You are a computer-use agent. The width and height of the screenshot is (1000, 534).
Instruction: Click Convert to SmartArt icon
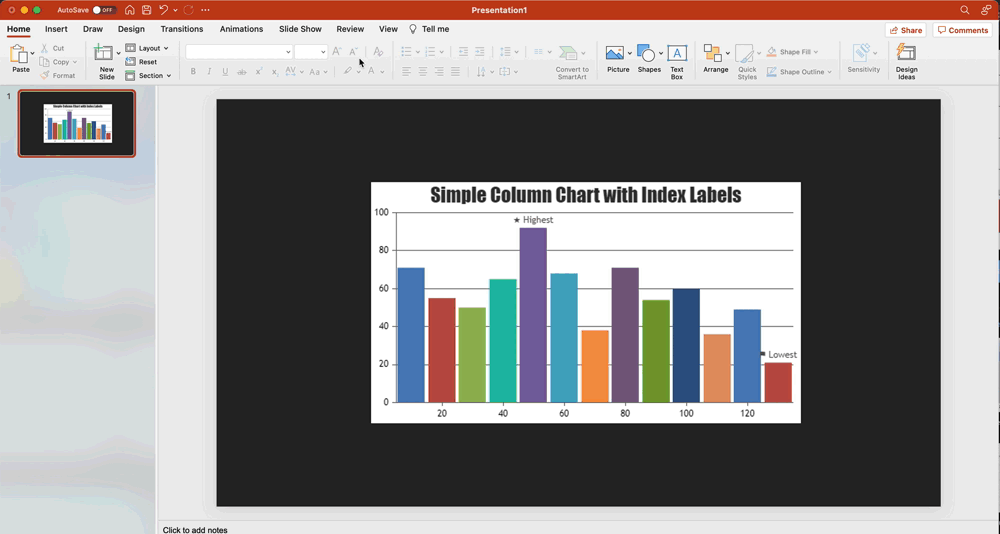point(568,53)
